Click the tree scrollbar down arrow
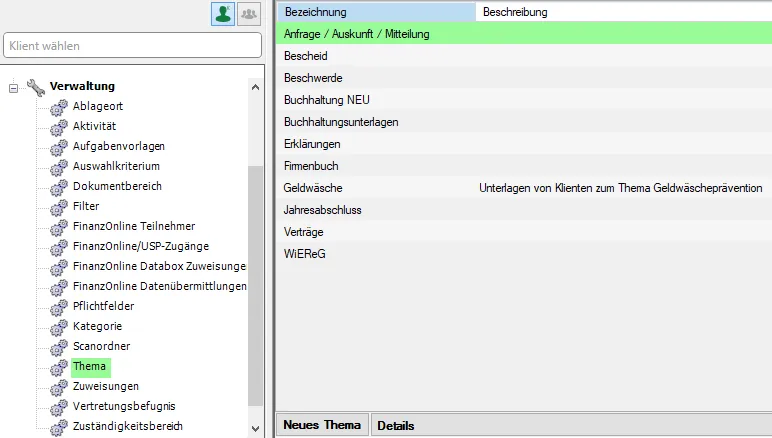Viewport: 772px width, 438px height. [255, 429]
